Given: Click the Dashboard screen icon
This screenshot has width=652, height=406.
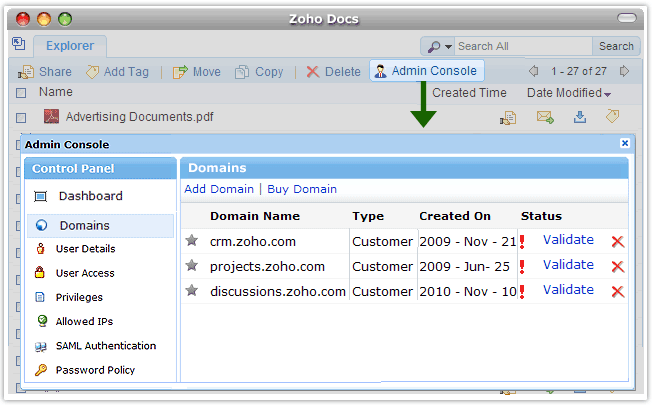Looking at the screenshot, I should tap(40, 196).
